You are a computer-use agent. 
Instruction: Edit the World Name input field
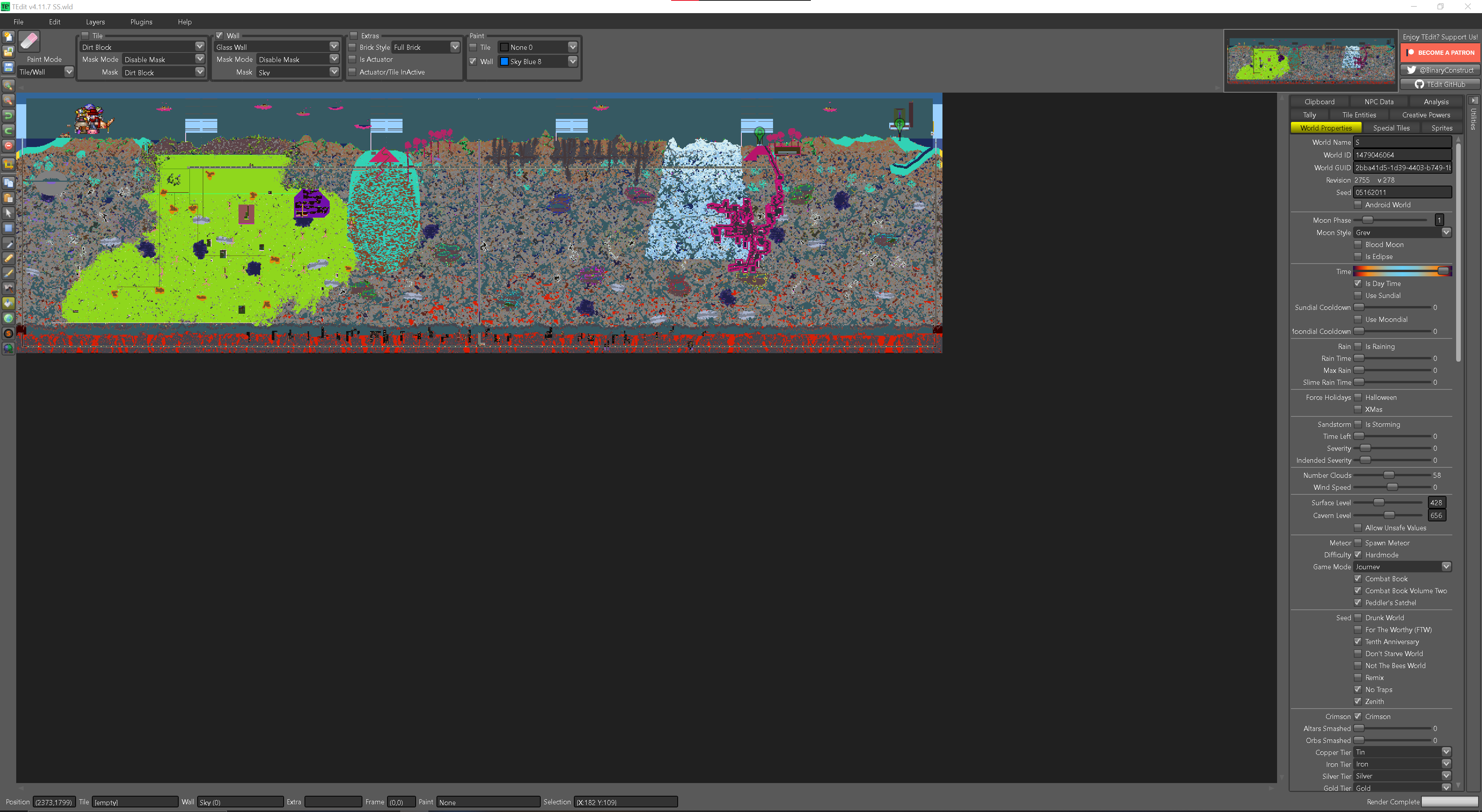click(1402, 142)
